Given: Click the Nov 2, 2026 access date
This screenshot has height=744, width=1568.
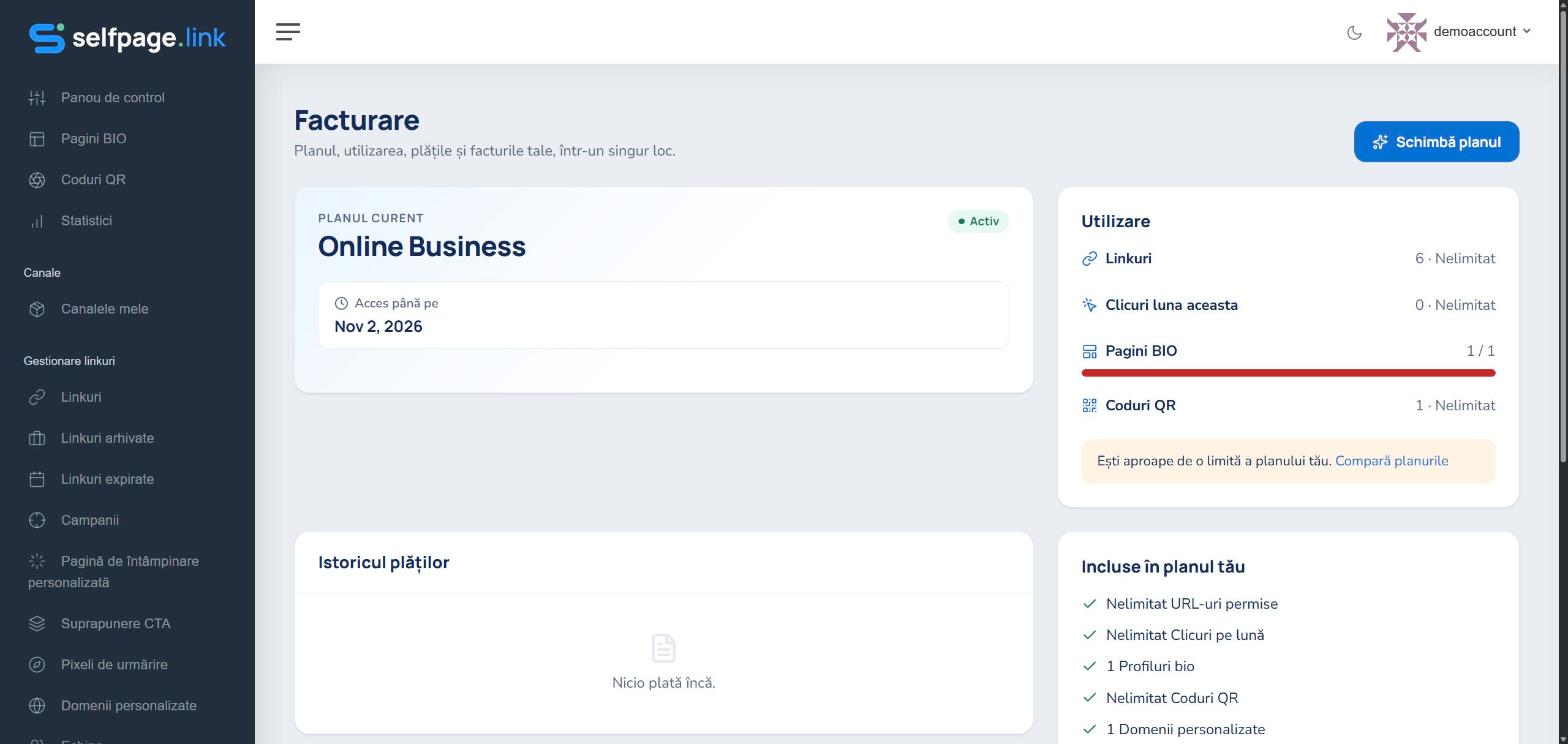Looking at the screenshot, I should pos(378,327).
